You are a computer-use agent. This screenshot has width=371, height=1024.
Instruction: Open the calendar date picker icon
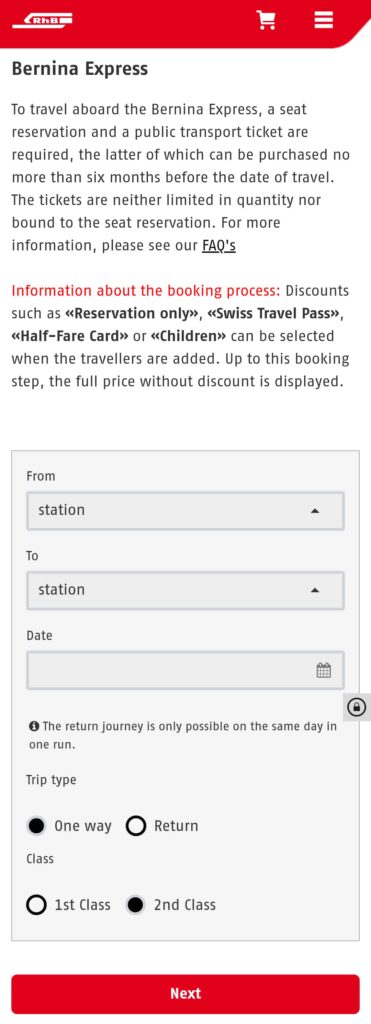coord(323,670)
